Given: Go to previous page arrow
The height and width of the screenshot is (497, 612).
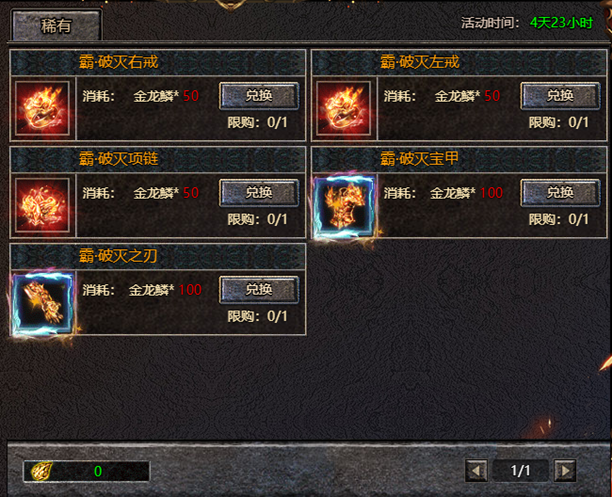Looking at the screenshot, I should point(476,470).
